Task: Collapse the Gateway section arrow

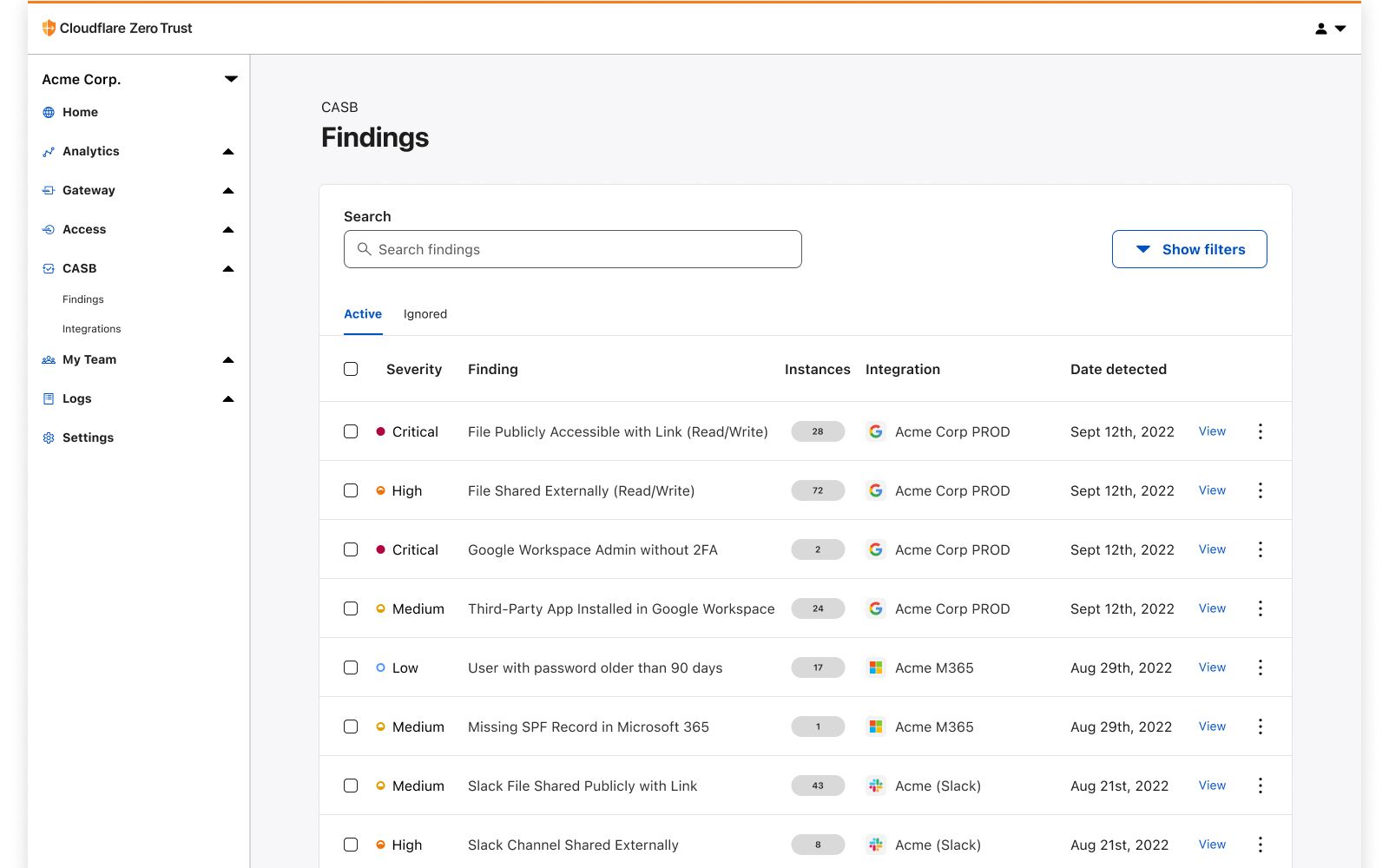Action: point(228,190)
